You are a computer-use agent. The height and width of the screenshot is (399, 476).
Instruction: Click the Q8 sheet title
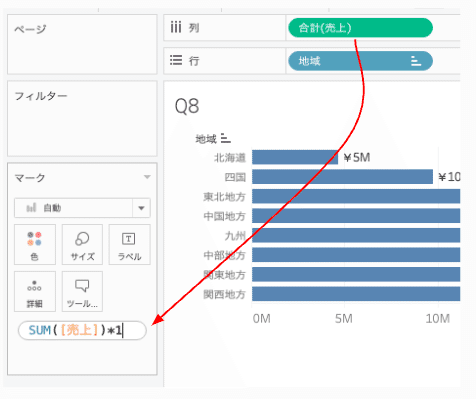[187, 107]
